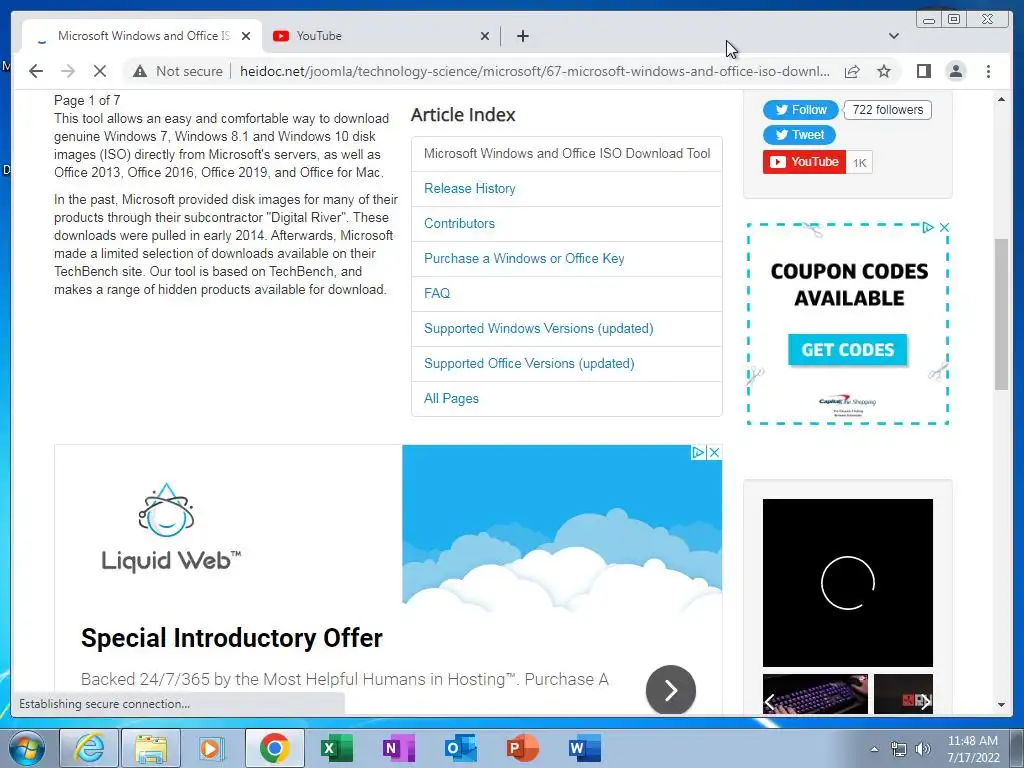
Task: Open Windows Explorer from the taskbar
Action: (x=151, y=748)
